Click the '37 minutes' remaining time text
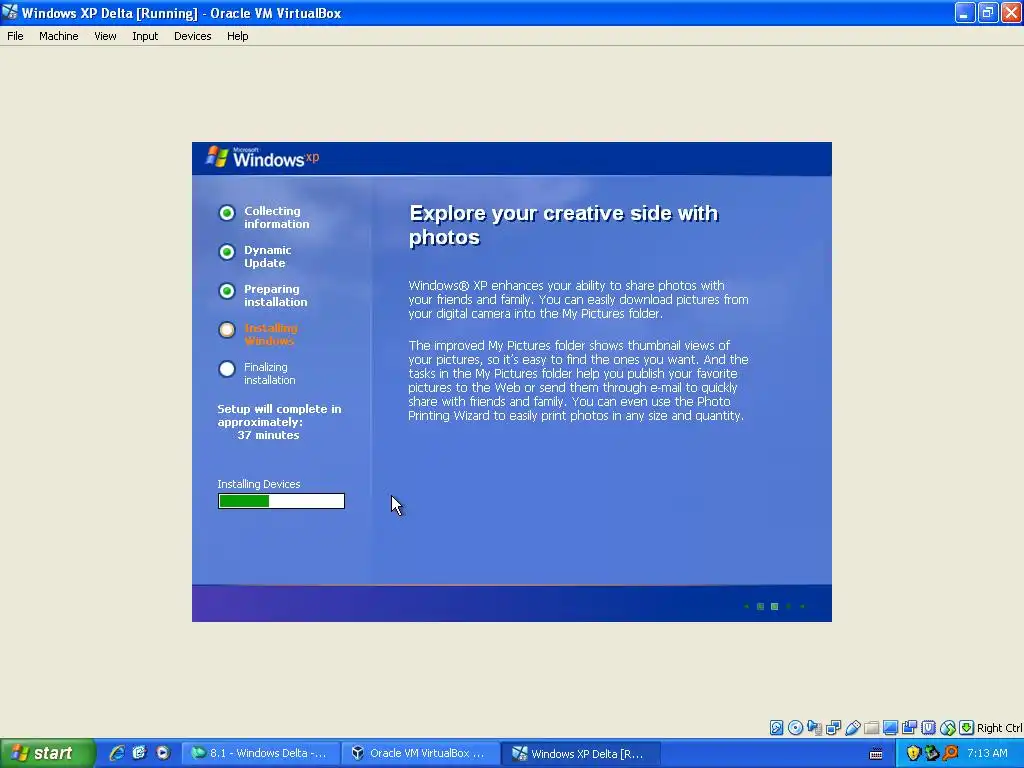This screenshot has height=768, width=1024. (x=268, y=435)
